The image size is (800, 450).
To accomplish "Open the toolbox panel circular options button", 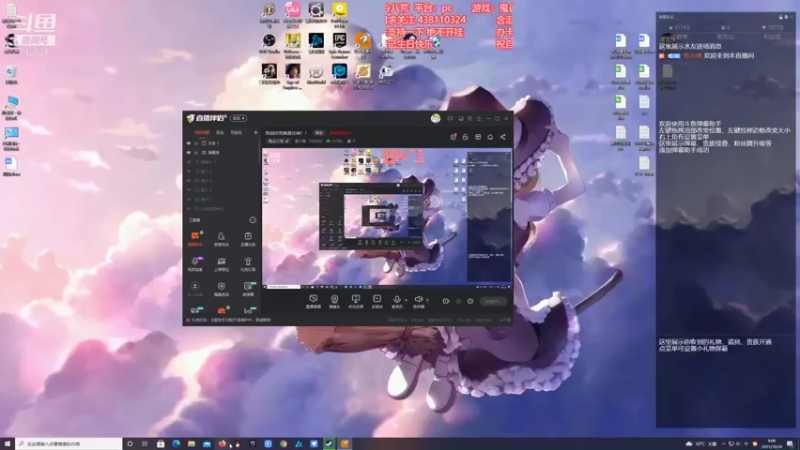I will (x=253, y=220).
